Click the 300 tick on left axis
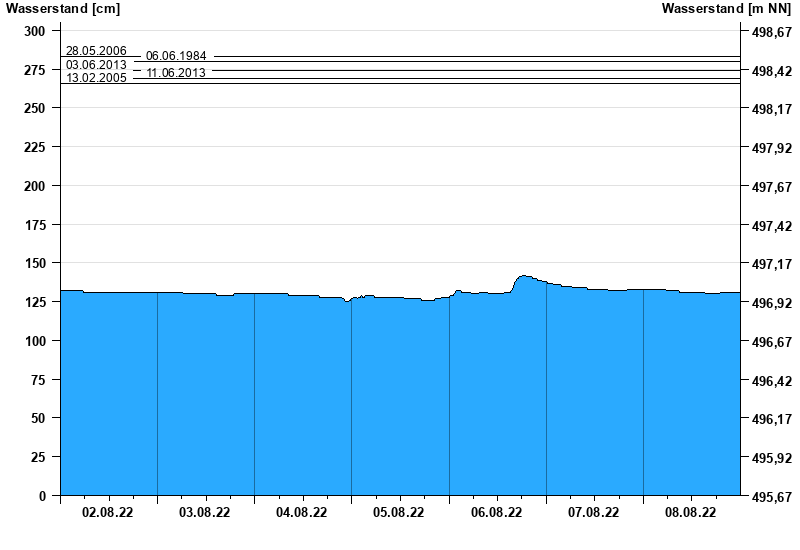 [35, 31]
